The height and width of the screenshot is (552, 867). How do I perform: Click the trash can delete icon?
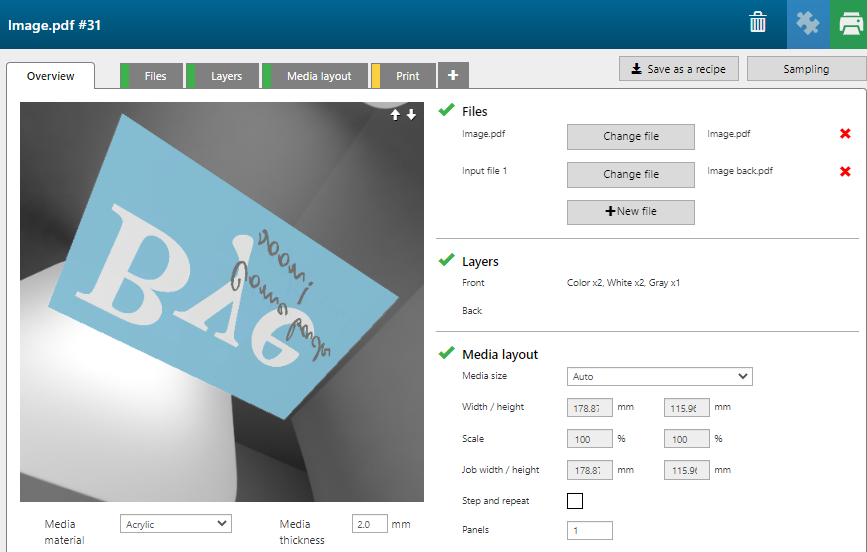coord(759,24)
